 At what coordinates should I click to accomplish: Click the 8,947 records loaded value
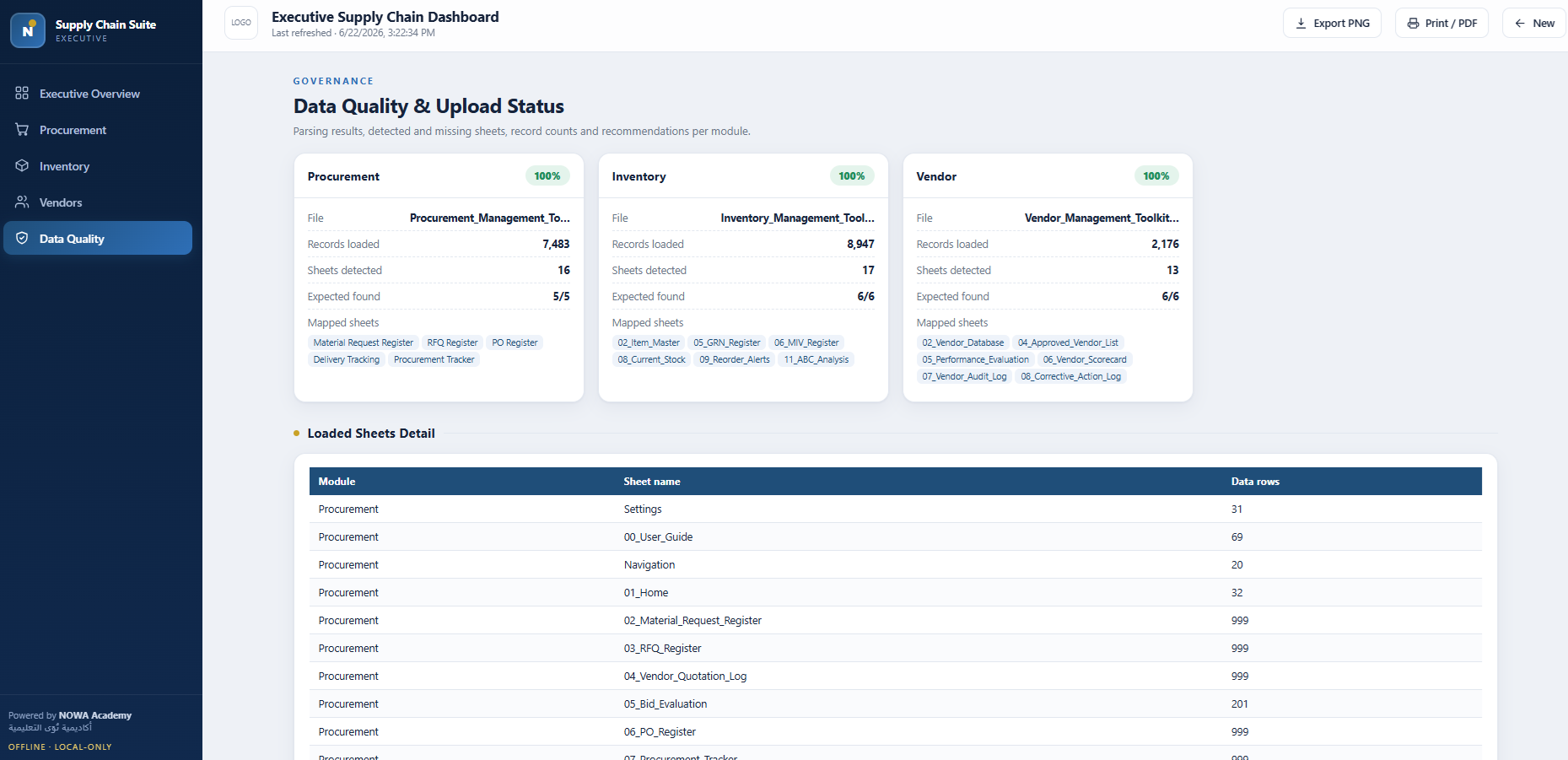click(x=860, y=244)
